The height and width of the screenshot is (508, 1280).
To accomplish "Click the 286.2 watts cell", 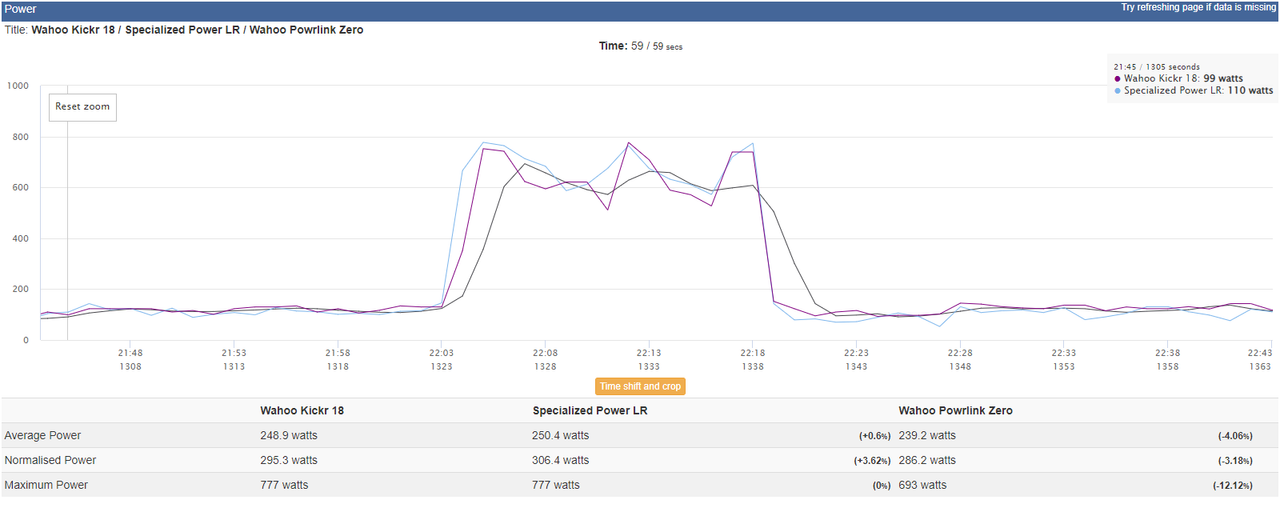I will point(927,460).
